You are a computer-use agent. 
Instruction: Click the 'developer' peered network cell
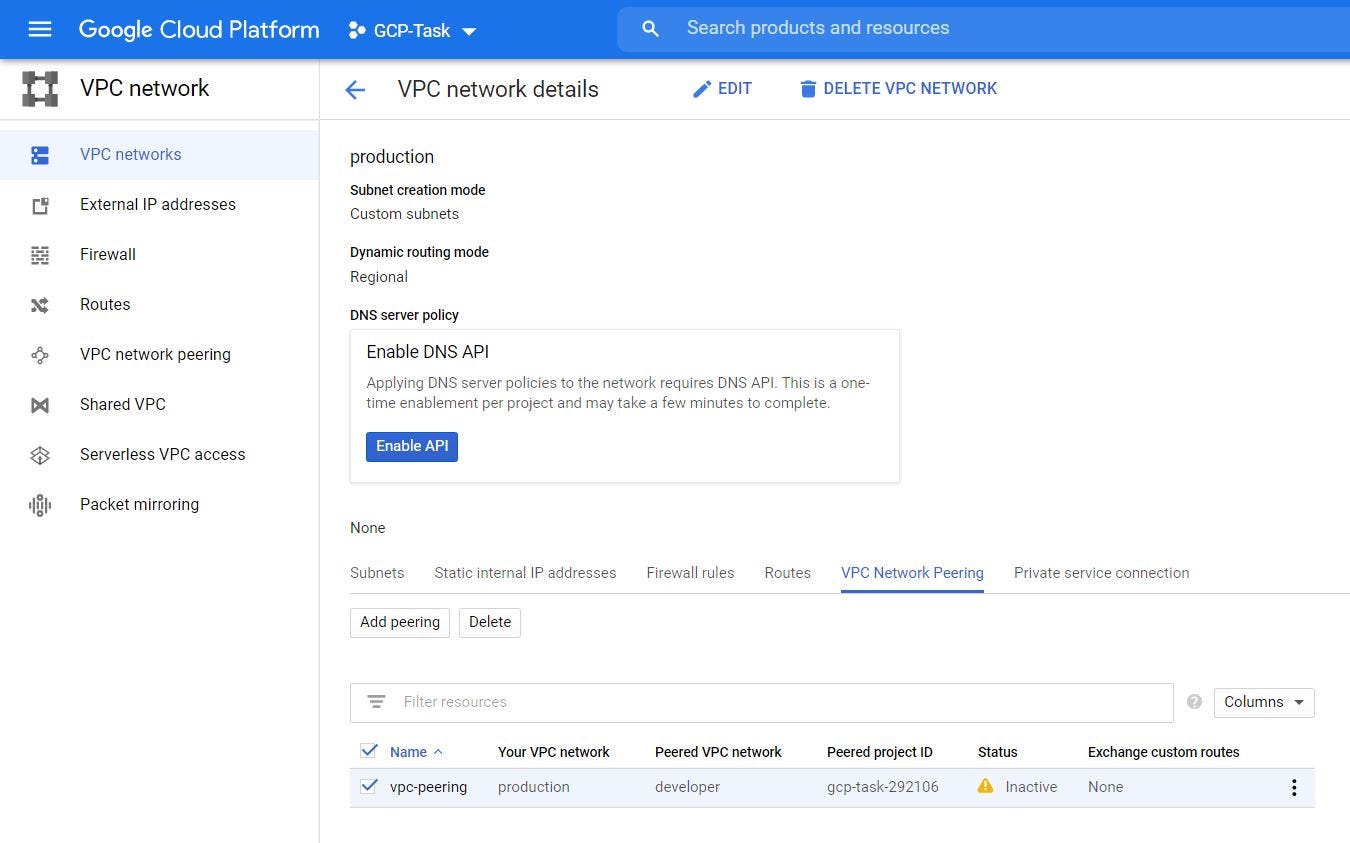[x=687, y=787]
